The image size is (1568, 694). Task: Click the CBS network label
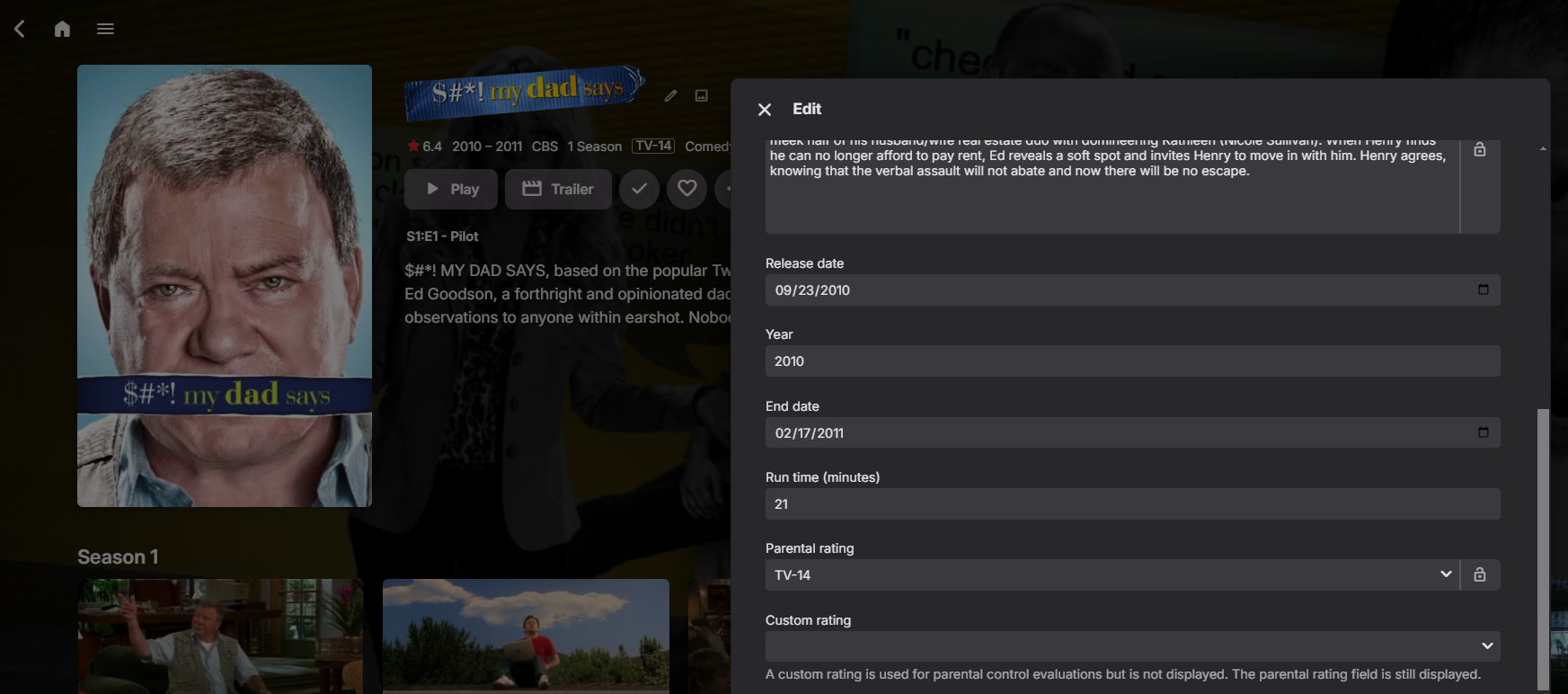pos(545,147)
